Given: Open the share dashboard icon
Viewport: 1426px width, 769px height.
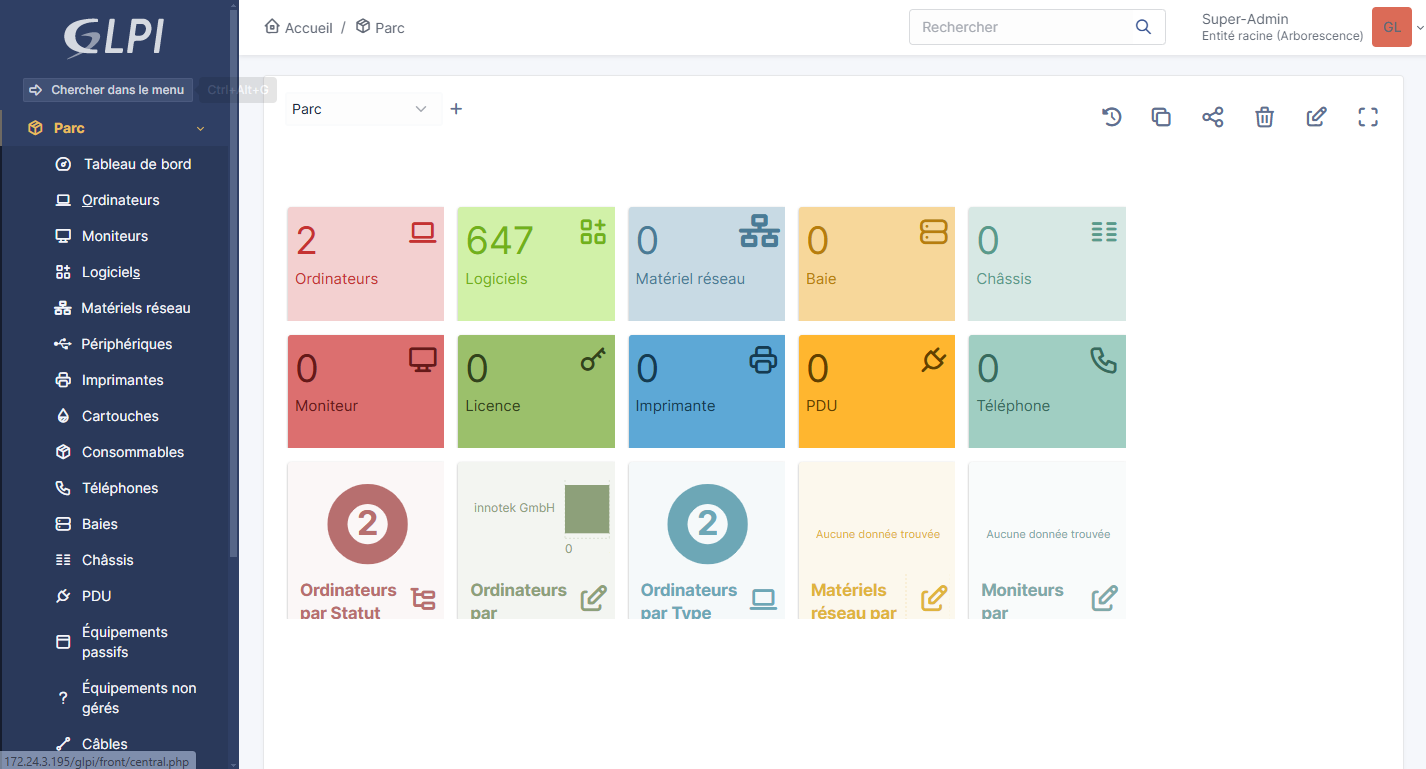Looking at the screenshot, I should pos(1212,117).
